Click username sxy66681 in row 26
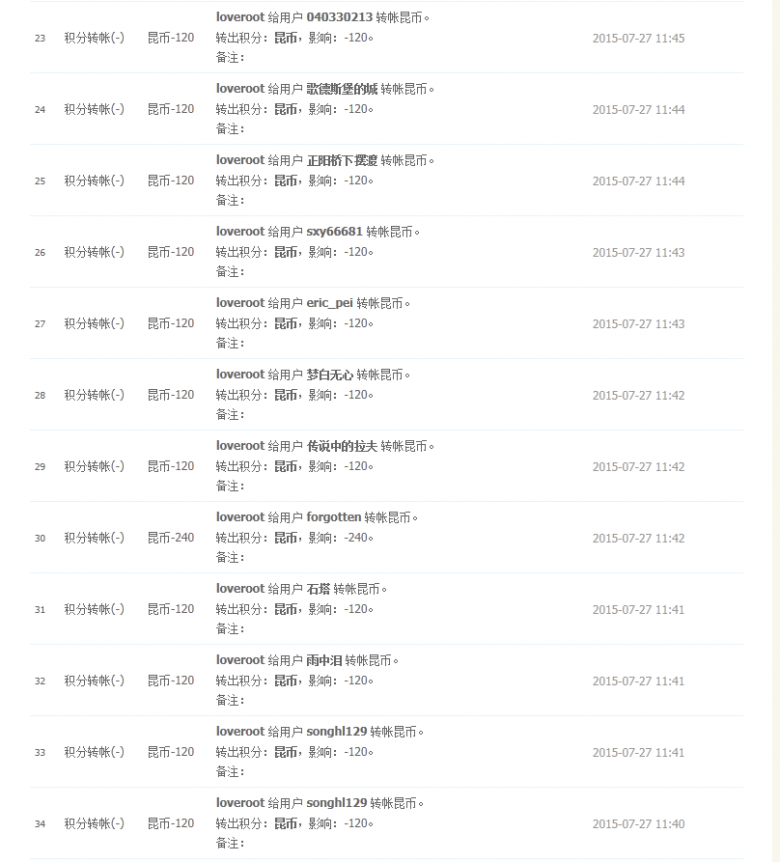This screenshot has width=780, height=862. [x=334, y=232]
